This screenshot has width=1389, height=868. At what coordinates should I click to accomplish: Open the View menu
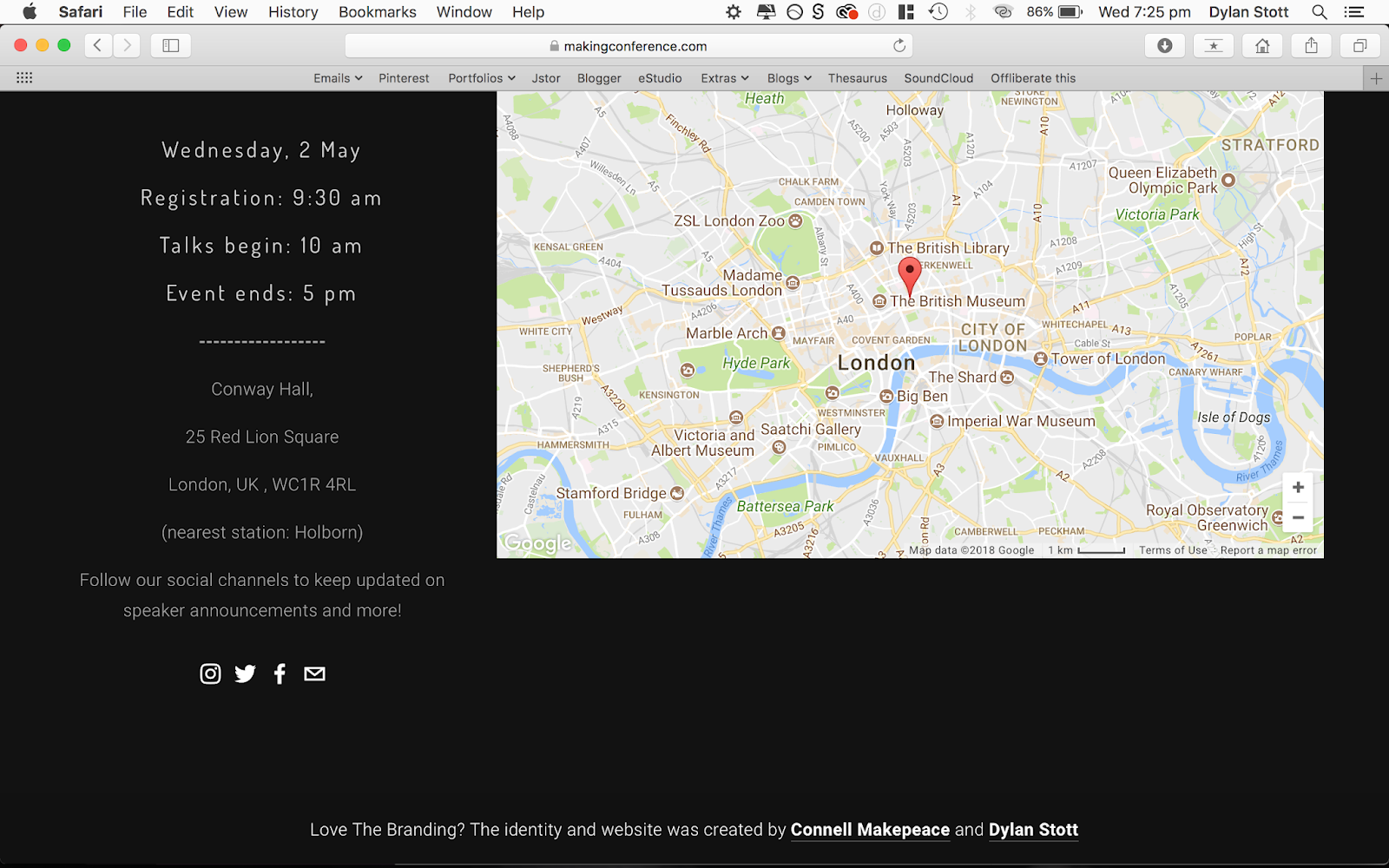[231, 12]
